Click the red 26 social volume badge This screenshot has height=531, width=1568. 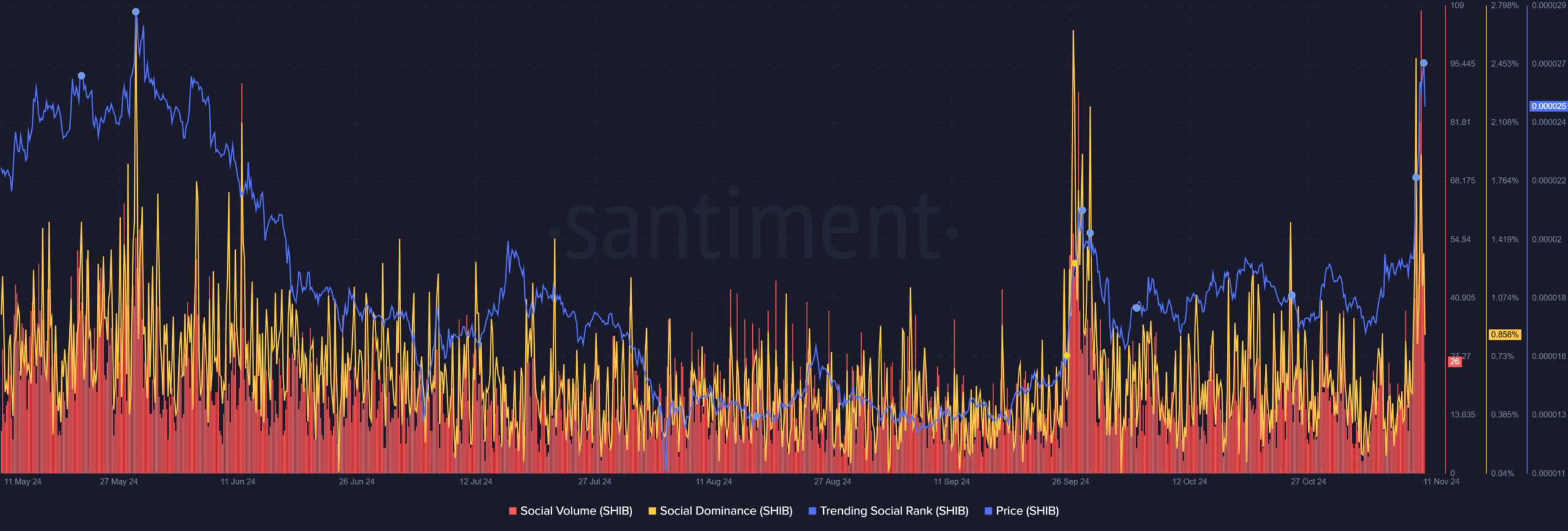click(x=1455, y=361)
